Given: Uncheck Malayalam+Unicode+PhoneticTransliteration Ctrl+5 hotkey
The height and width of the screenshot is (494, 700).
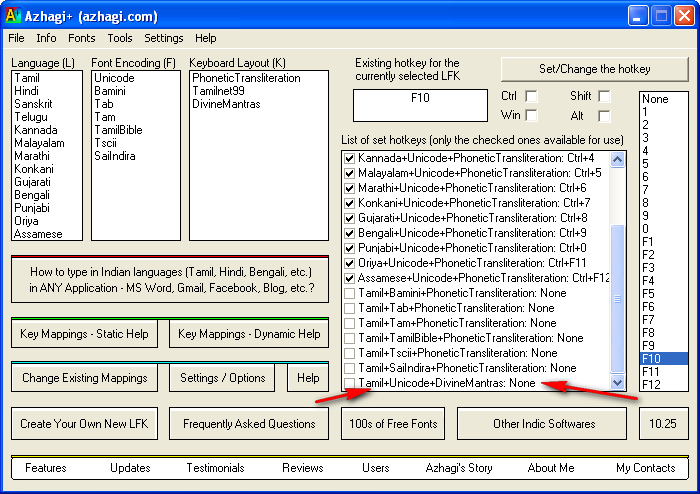Looking at the screenshot, I should pyautogui.click(x=350, y=173).
